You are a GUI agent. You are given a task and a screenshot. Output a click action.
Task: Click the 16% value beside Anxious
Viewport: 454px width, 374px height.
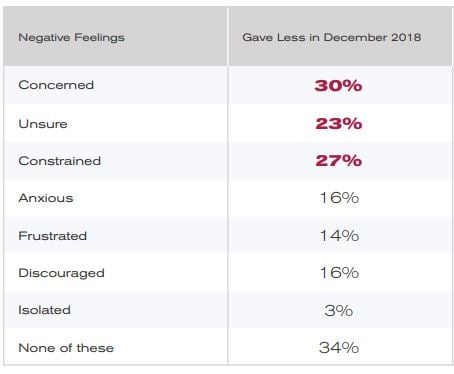click(x=339, y=198)
